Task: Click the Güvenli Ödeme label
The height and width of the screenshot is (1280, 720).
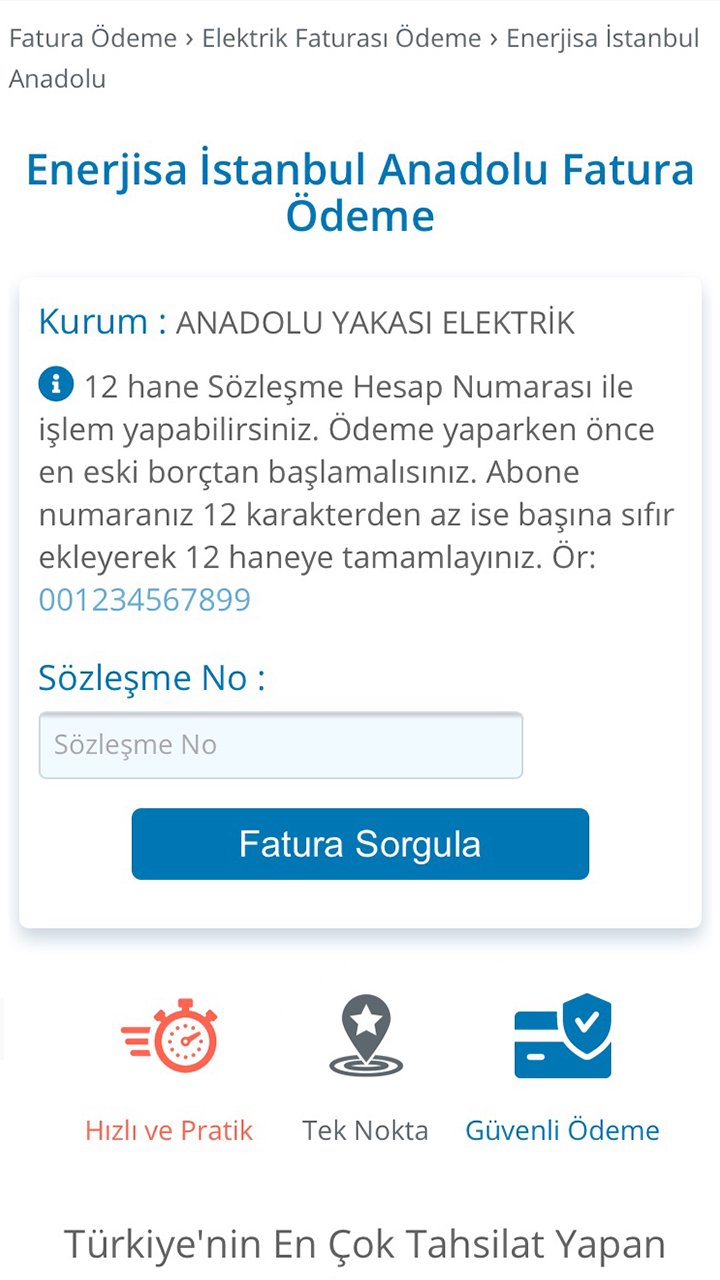Action: point(562,1131)
